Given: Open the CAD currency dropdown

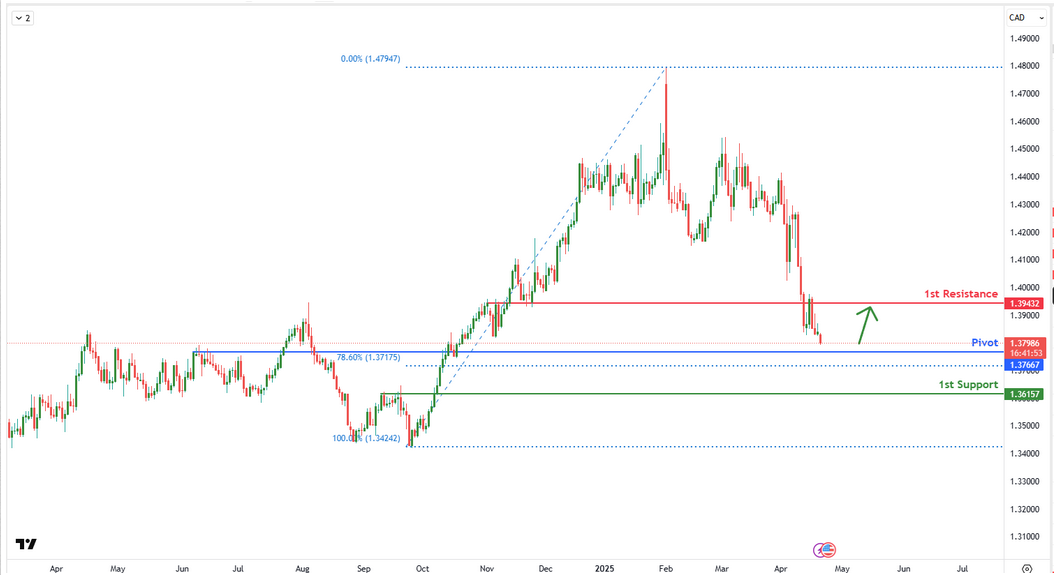Looking at the screenshot, I should (1025, 17).
